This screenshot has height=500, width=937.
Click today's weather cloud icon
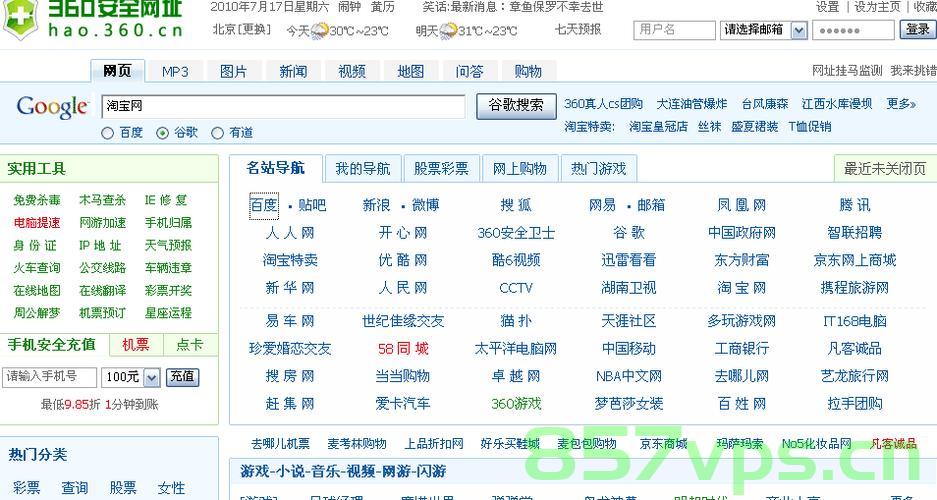(320, 30)
